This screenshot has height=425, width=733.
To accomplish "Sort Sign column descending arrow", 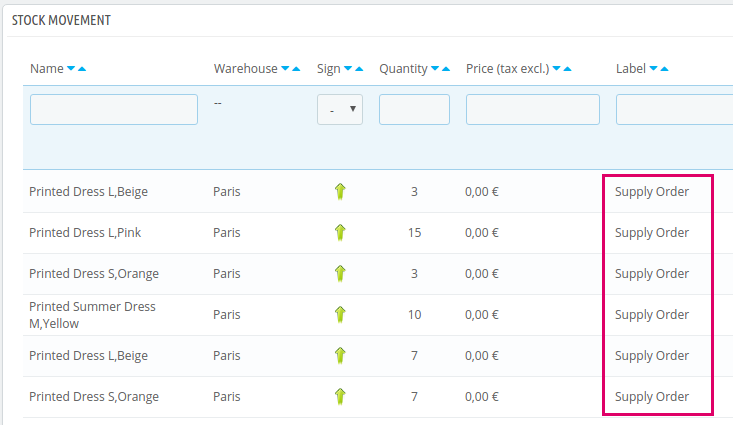I will 348,69.
